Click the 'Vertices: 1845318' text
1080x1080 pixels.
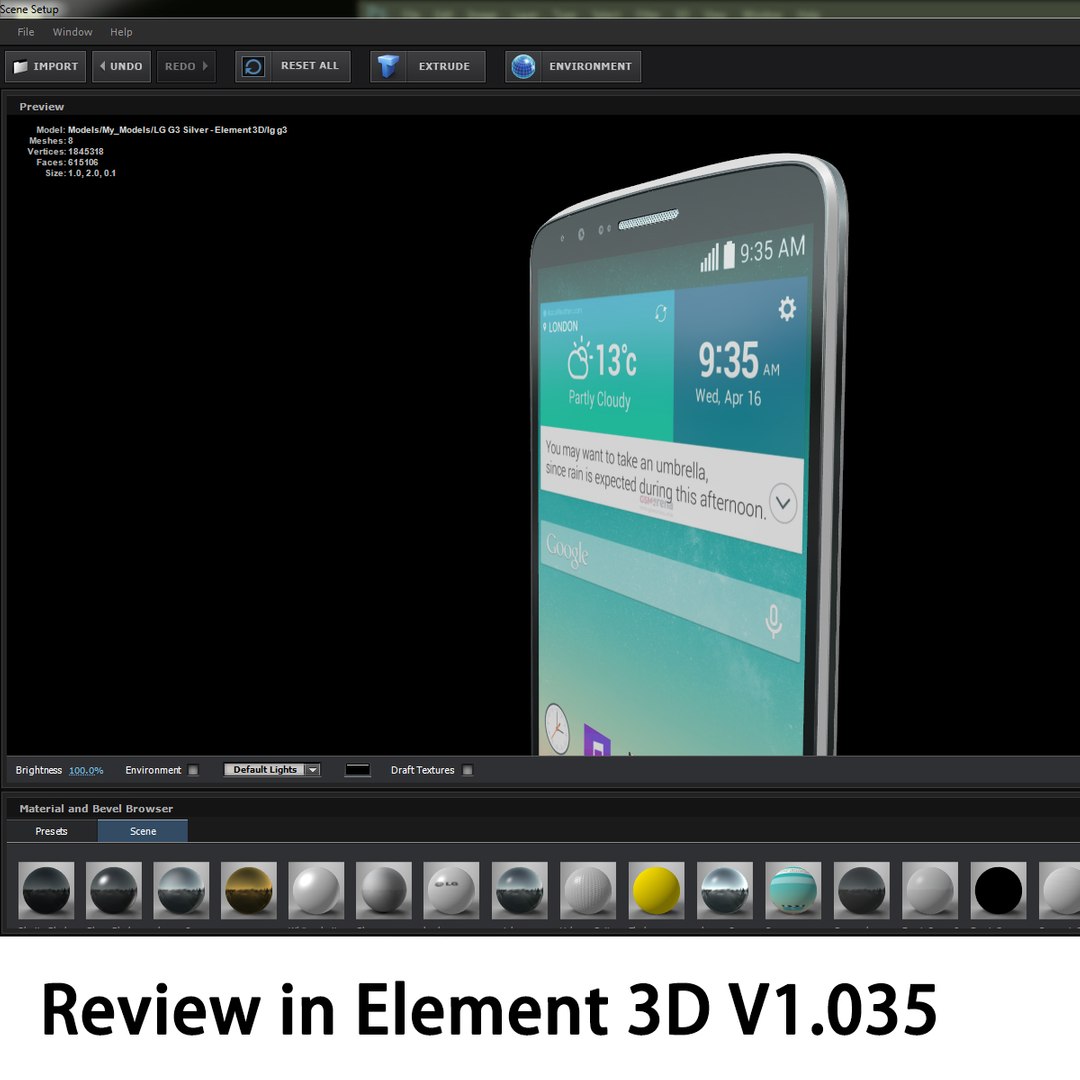(65, 152)
